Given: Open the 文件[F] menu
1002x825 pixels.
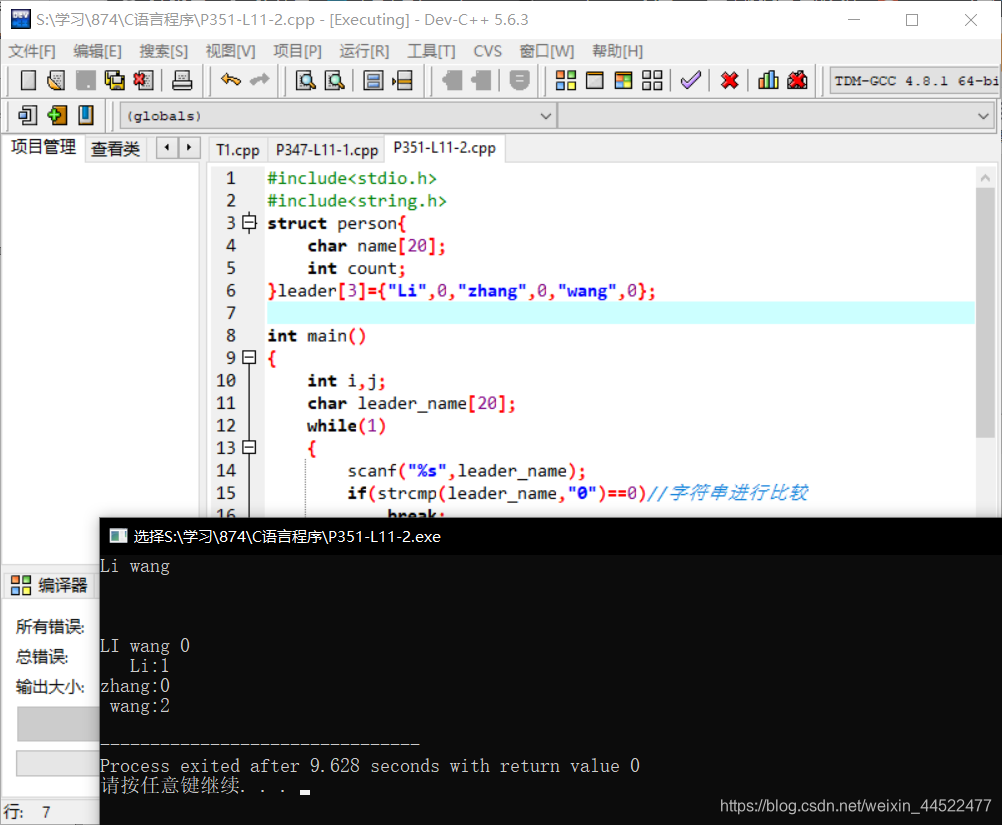Looking at the screenshot, I should tap(31, 51).
